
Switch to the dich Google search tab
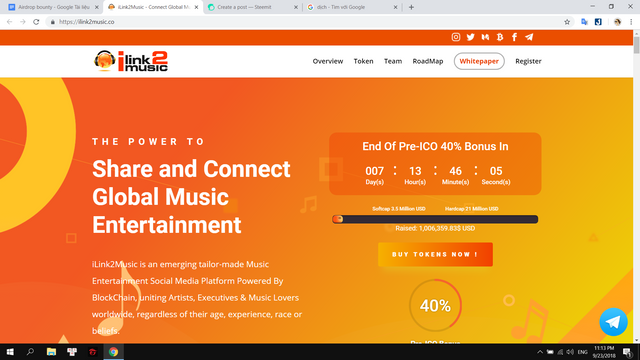point(352,7)
